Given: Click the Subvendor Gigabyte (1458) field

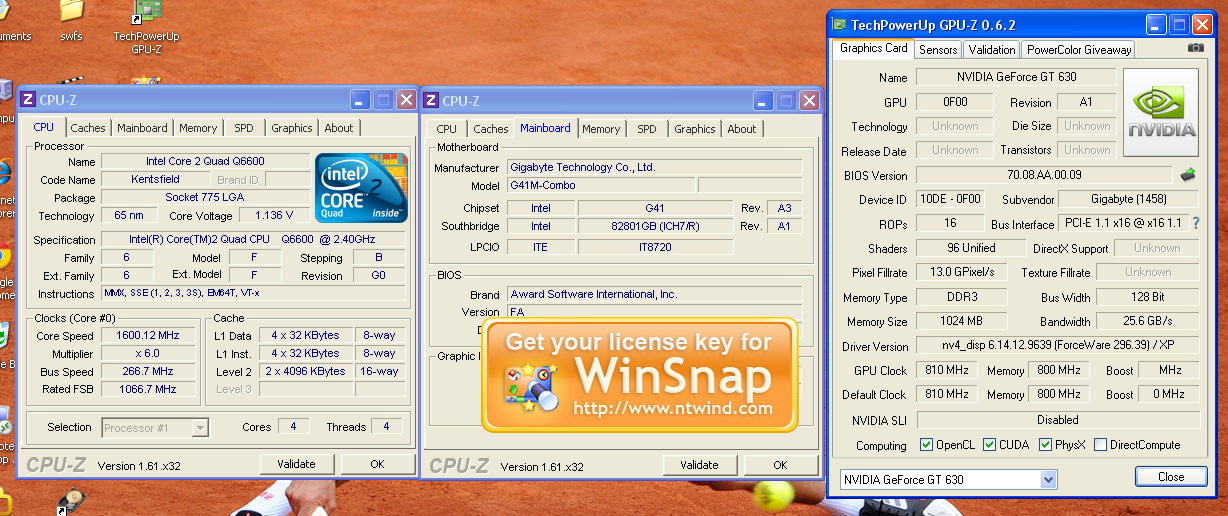Looking at the screenshot, I should pyautogui.click(x=1129, y=200).
